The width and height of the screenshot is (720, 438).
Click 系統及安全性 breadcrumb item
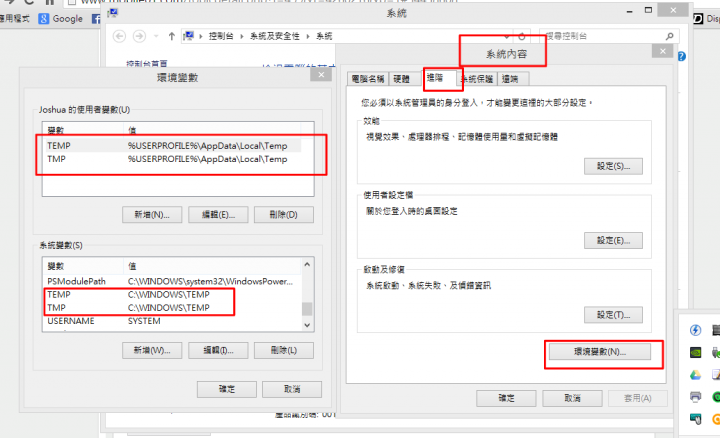tap(275, 36)
